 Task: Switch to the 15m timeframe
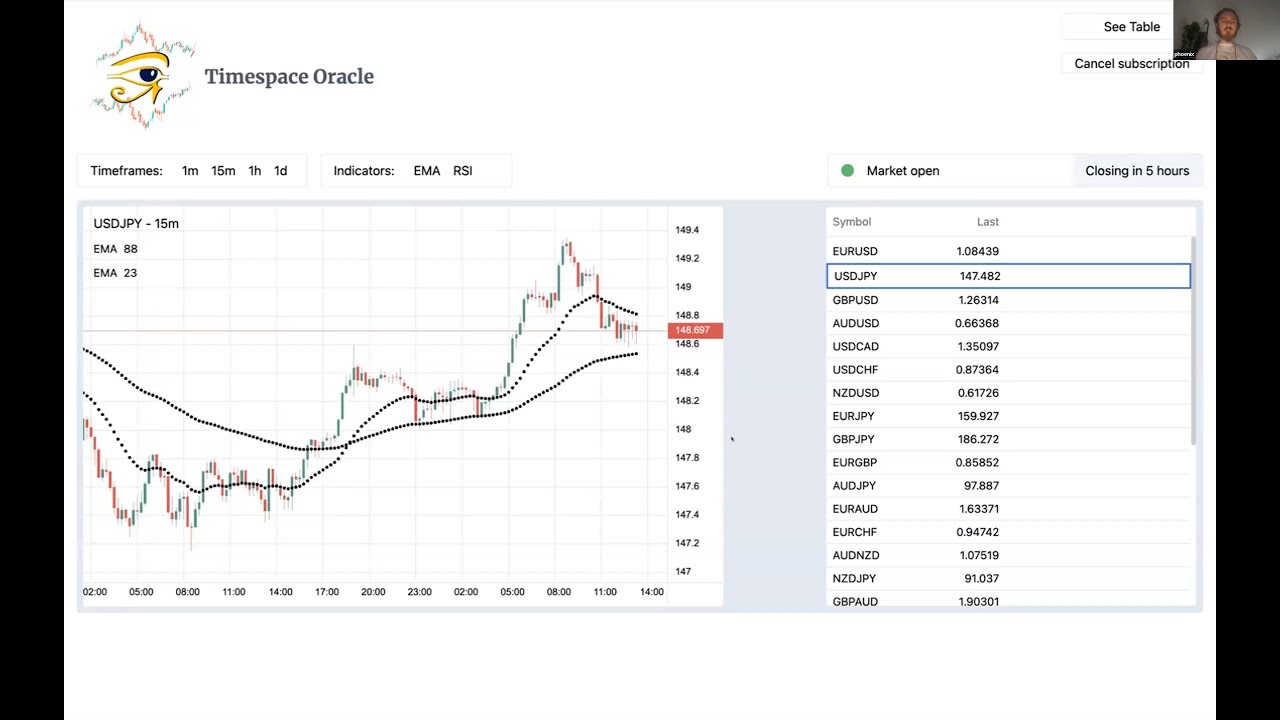pyautogui.click(x=223, y=171)
